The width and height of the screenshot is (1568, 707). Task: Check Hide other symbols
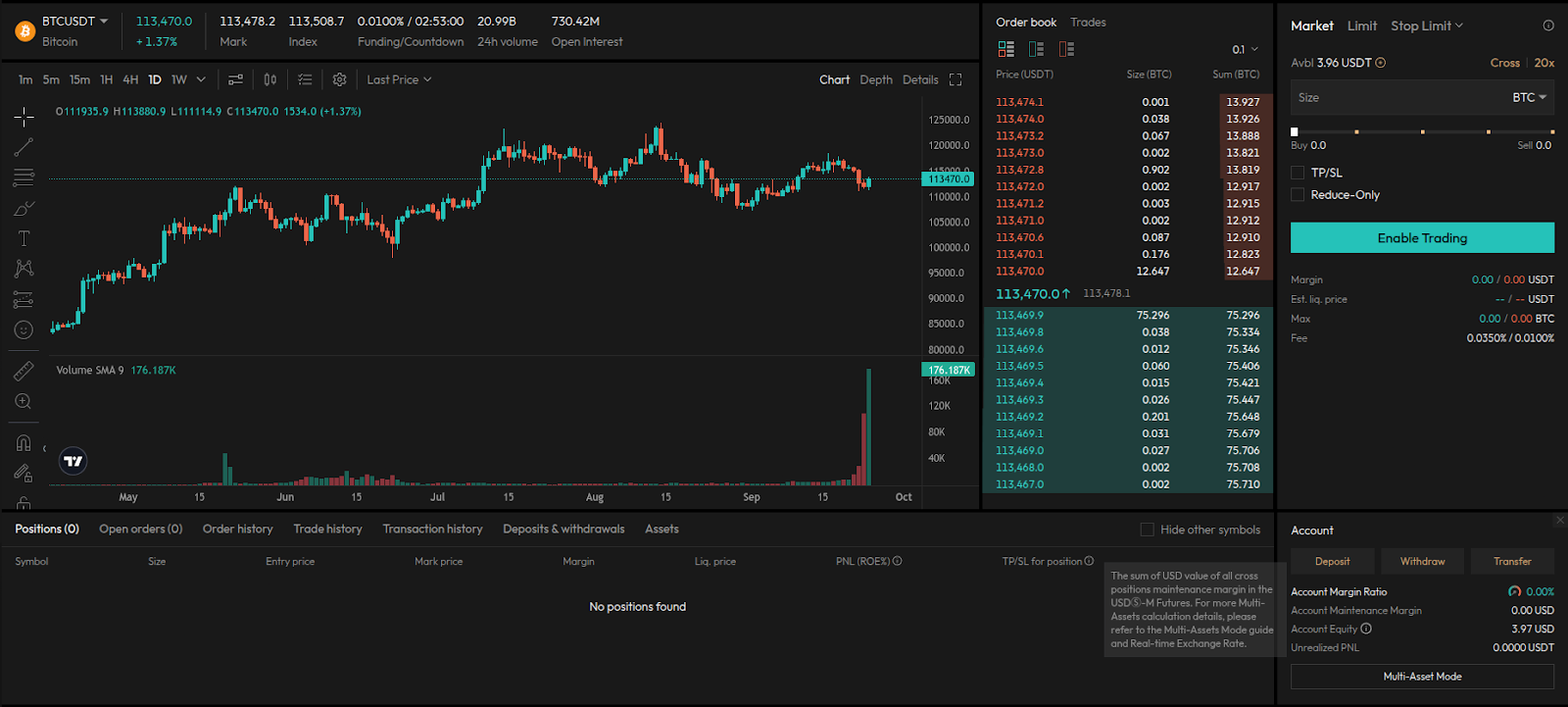(x=1147, y=530)
